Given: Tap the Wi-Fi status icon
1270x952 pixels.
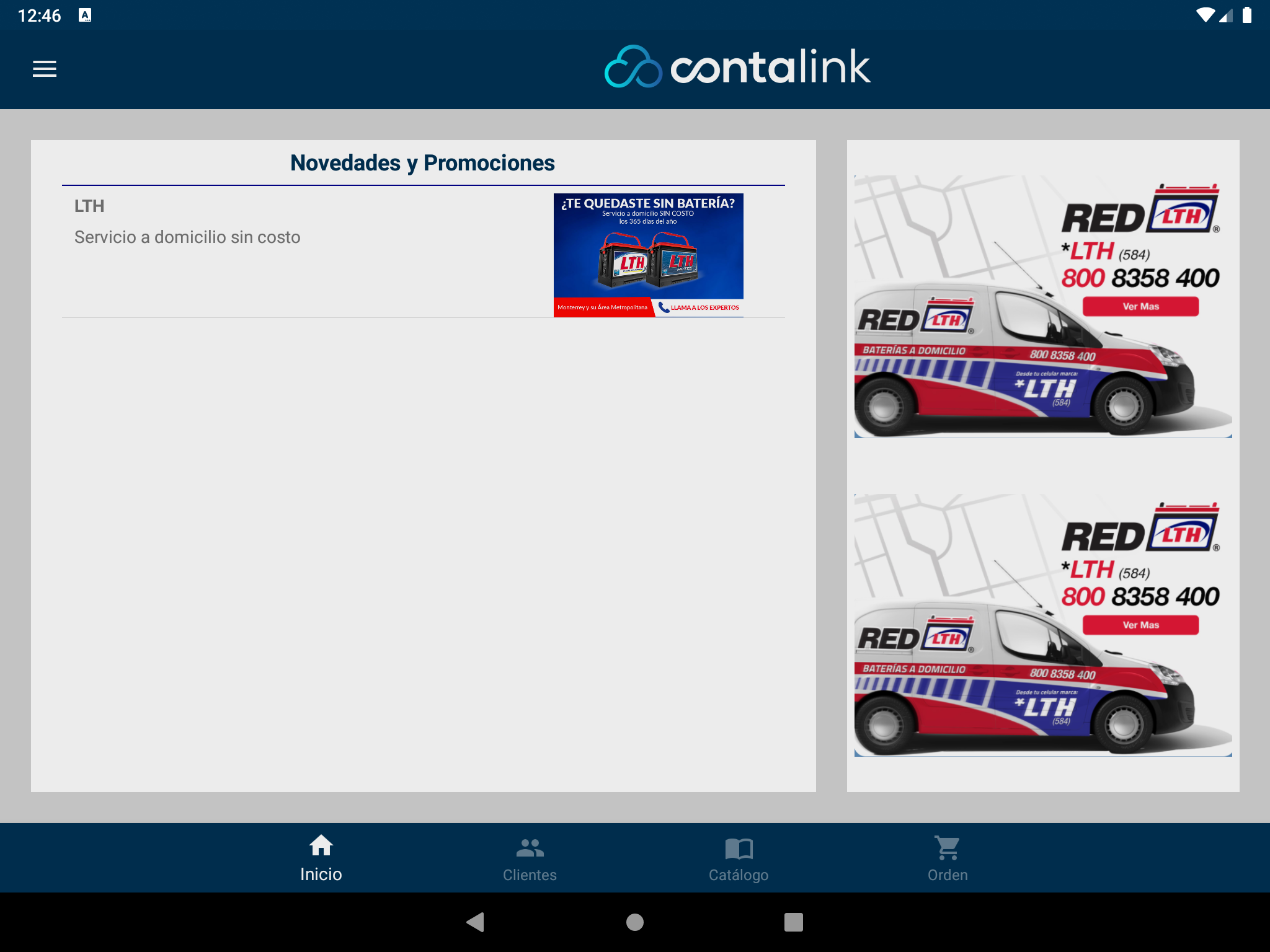Looking at the screenshot, I should 1206,15.
